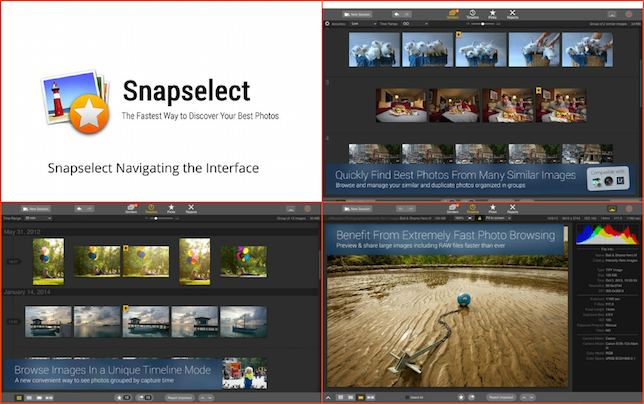Screen dimensions: 644x404
Task: Click star pick button in anchor window footer
Action: click(x=461, y=398)
